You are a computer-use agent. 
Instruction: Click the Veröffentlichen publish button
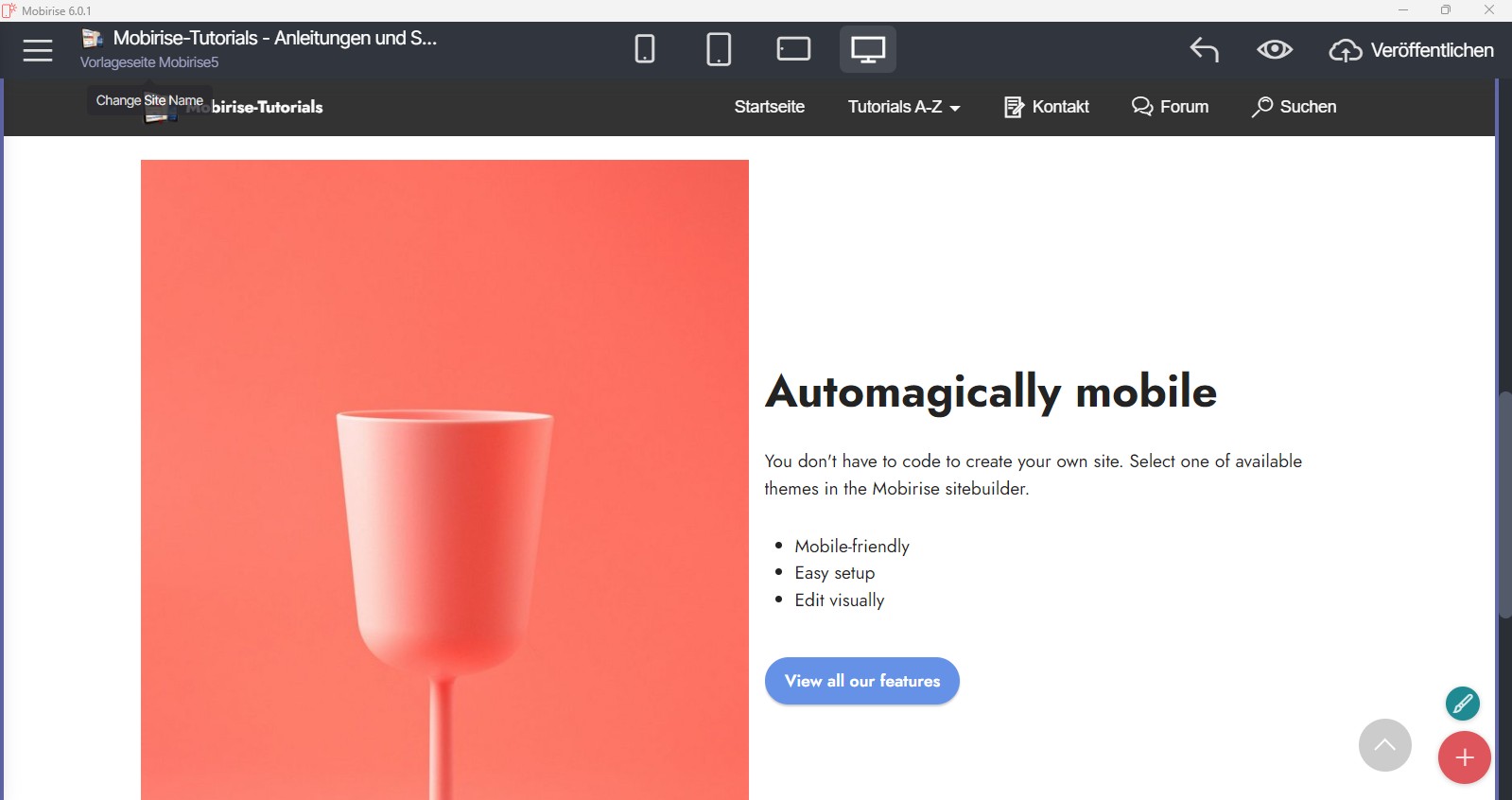pyautogui.click(x=1412, y=50)
